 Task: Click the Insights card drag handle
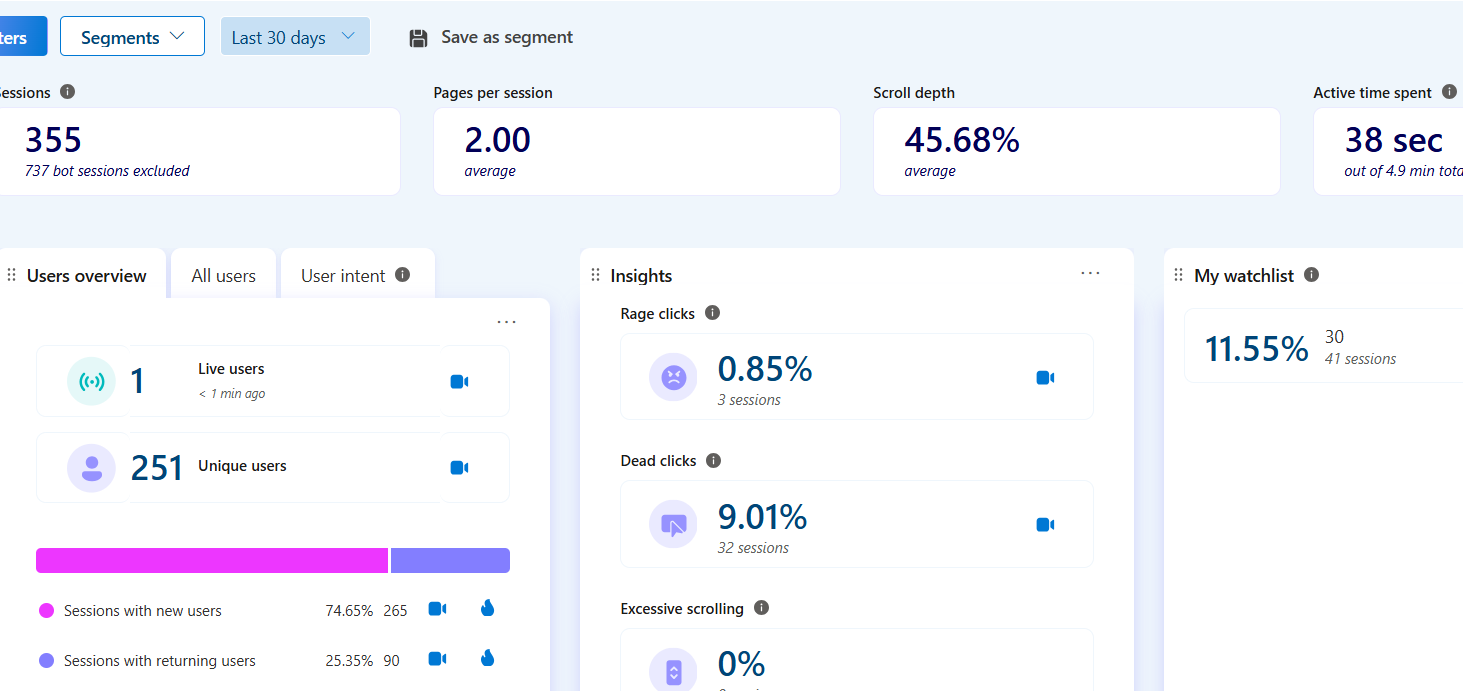pos(595,275)
